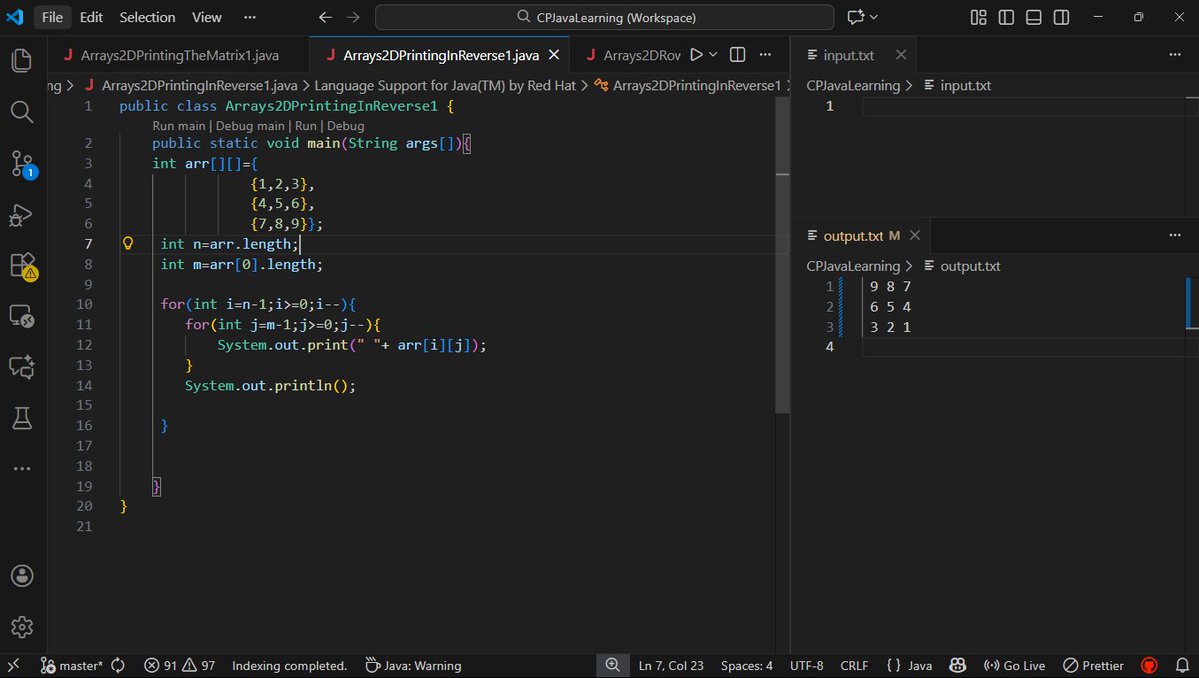Viewport: 1199px width, 678px height.
Task: Open the Run and Debug panel
Action: pos(22,215)
